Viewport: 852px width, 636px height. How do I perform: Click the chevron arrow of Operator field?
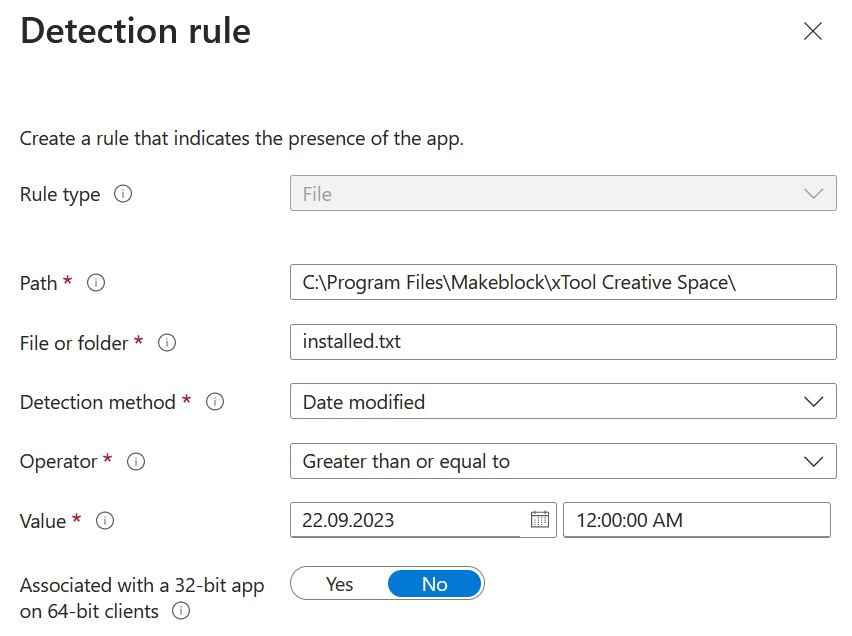[x=813, y=461]
